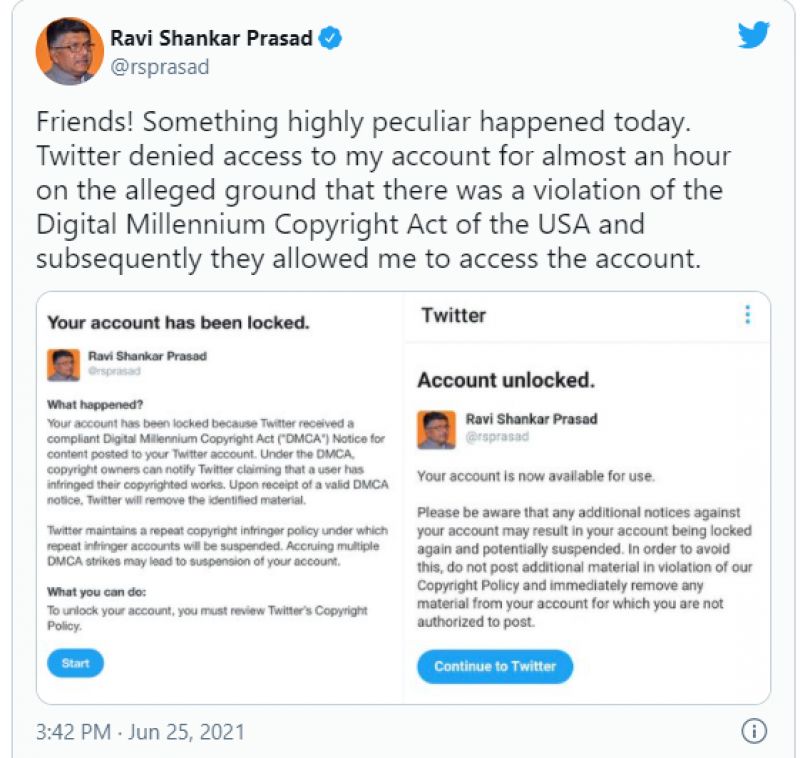Click the 'Your account has been locked.' heading
Screen dimensions: 800x758
(x=178, y=322)
